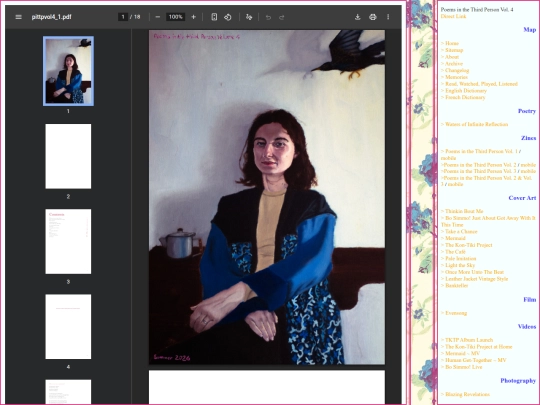Toggle the PDF sidebar menu icon

click(x=19, y=17)
